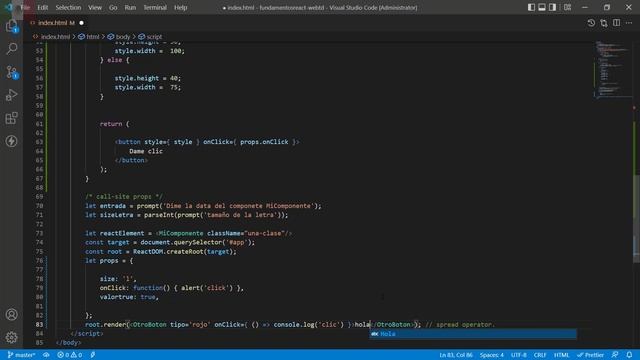Click html breadcrumb segment
640x360 pixels.
coord(93,37)
